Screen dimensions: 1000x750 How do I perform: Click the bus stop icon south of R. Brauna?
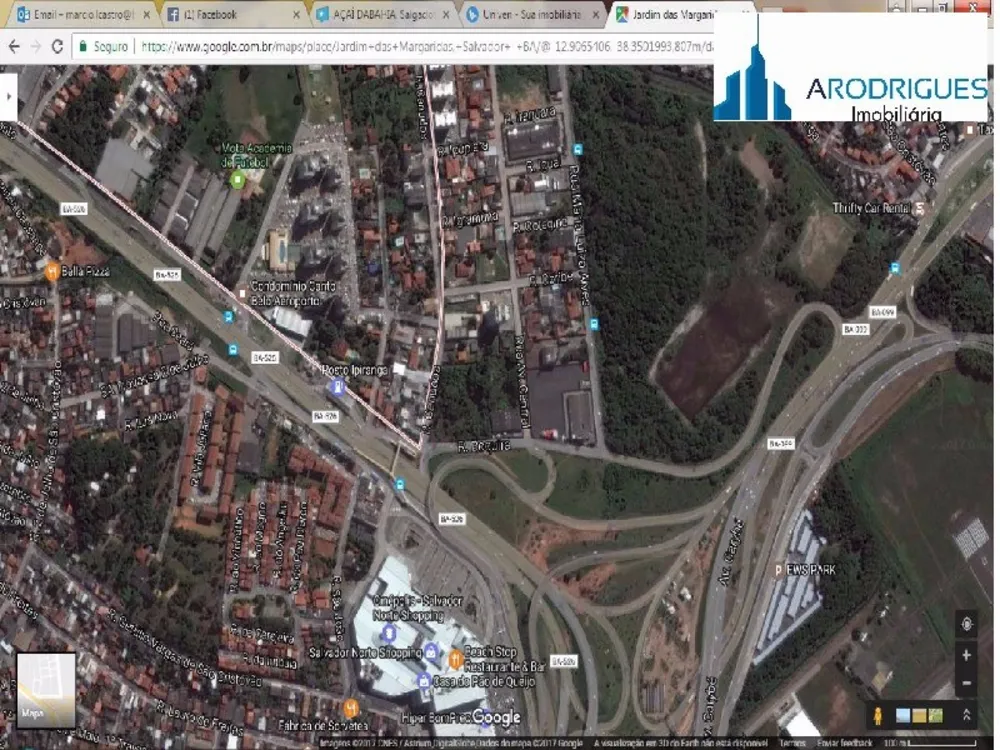400,485
